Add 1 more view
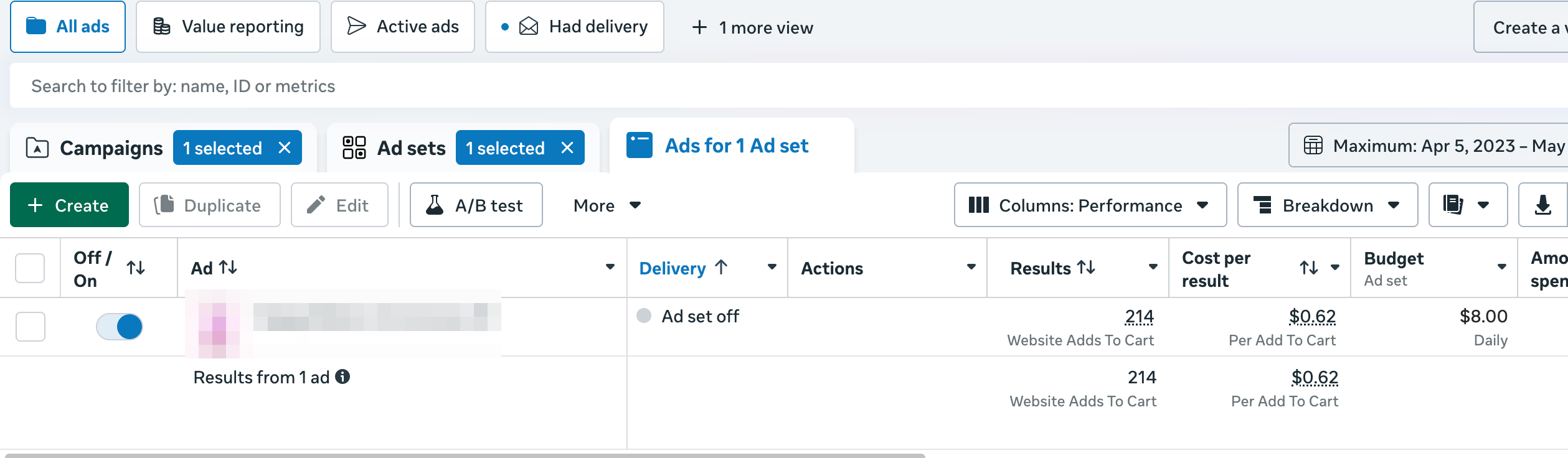 tap(752, 27)
